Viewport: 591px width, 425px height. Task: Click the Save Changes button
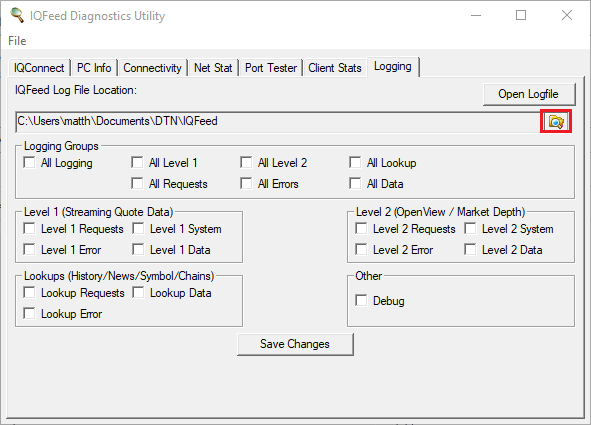(x=295, y=344)
